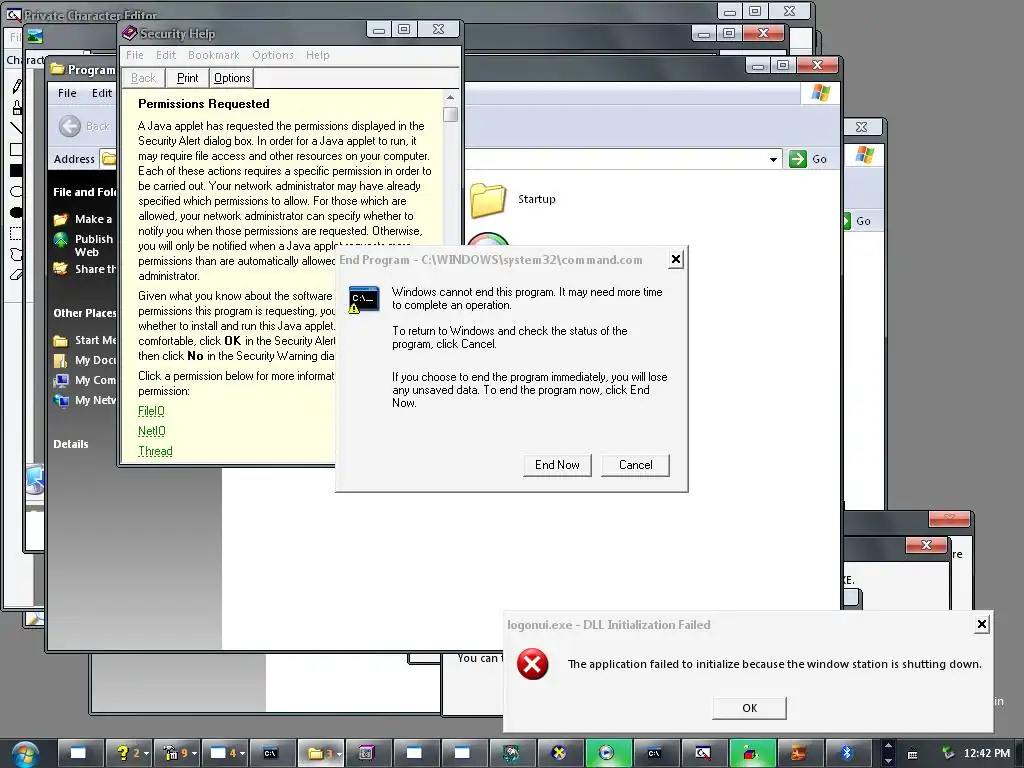Open File menu in Programs explorer window

[x=67, y=93]
